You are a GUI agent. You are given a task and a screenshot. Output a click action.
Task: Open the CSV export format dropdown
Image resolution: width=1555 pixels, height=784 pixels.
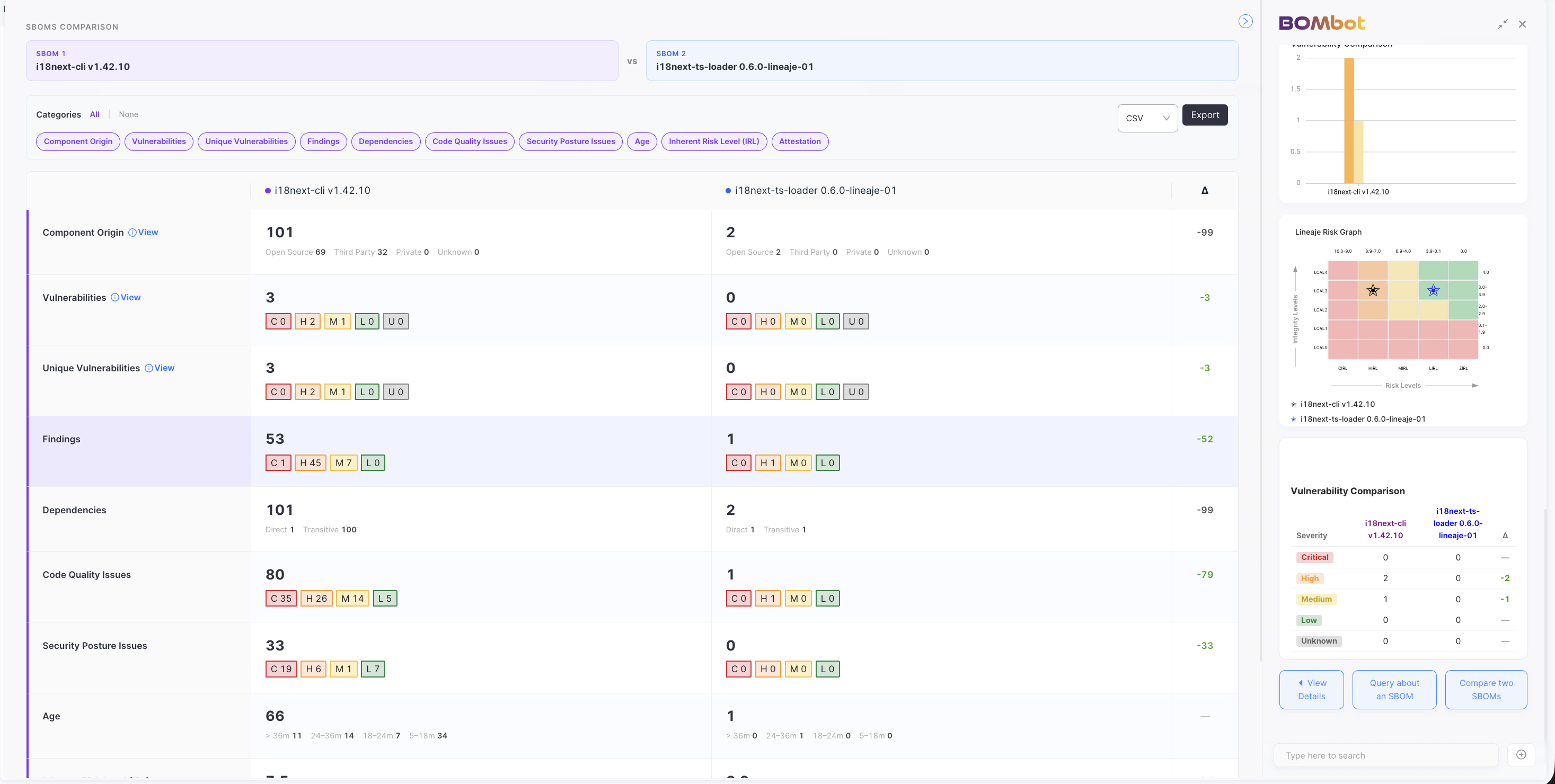[x=1147, y=118]
